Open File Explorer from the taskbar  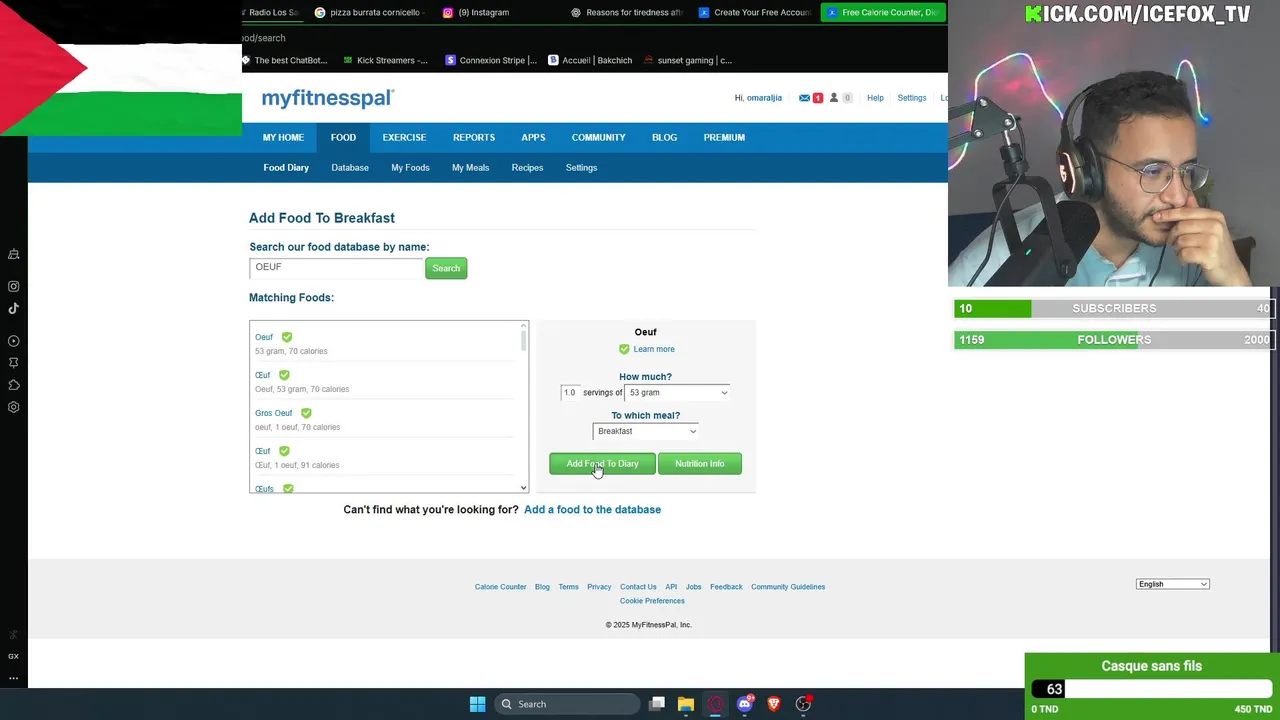[686, 704]
